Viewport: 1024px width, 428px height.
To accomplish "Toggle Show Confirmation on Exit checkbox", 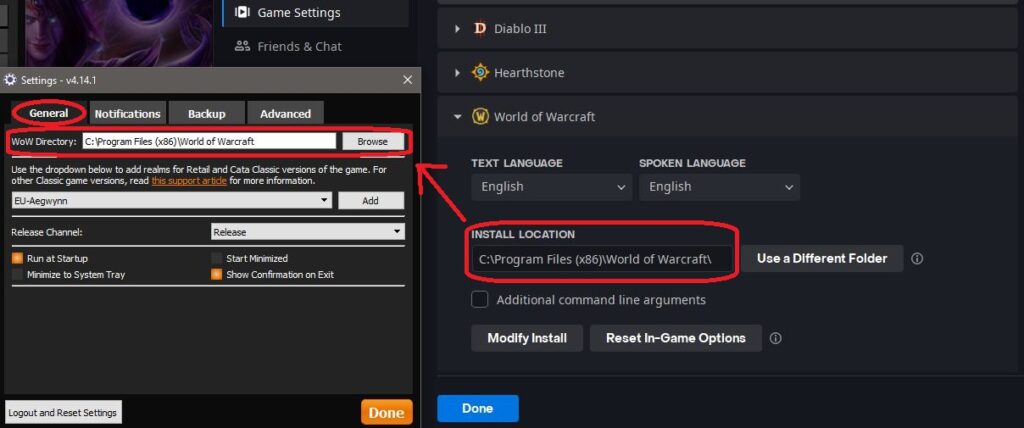I will point(216,274).
